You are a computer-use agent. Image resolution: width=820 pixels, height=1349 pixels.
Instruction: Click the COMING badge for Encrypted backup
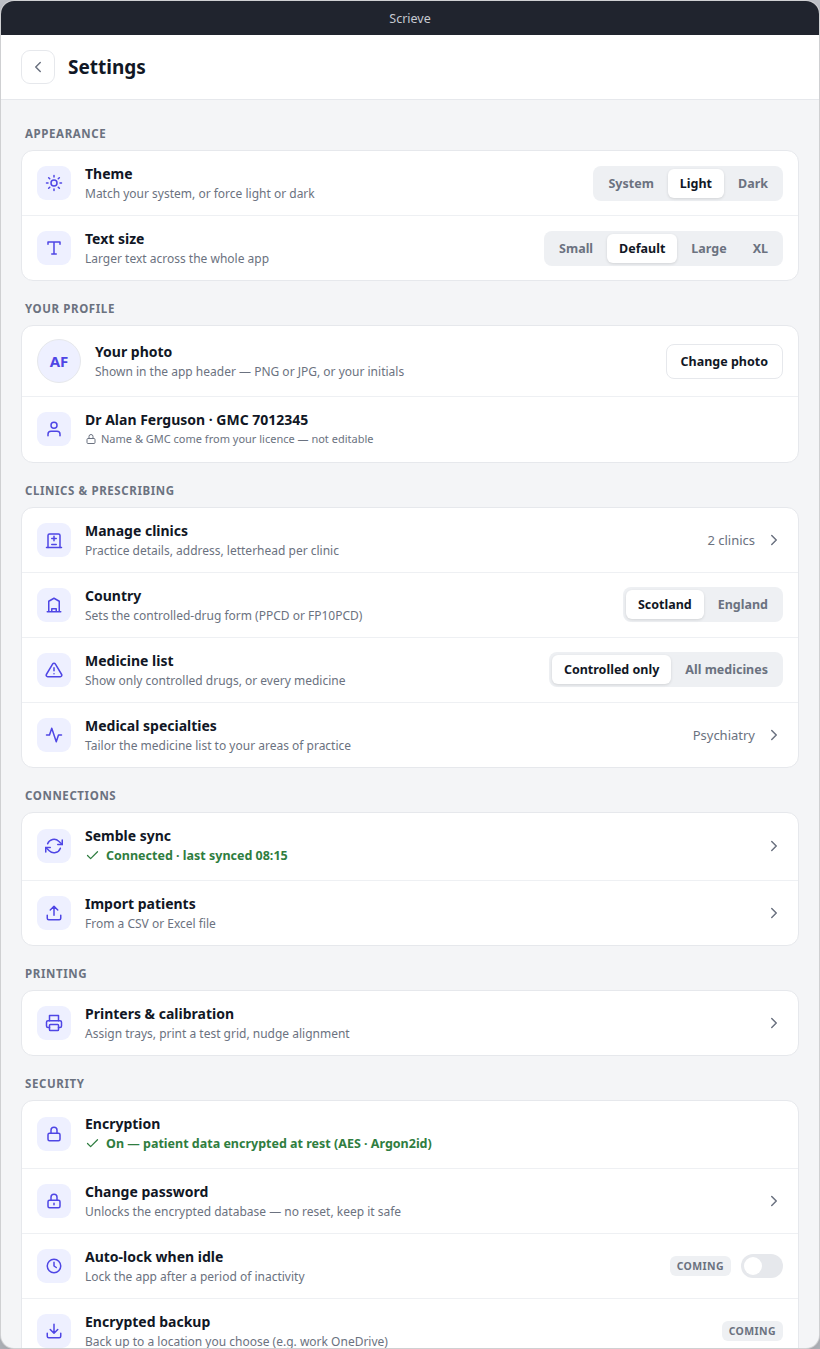coord(752,1331)
